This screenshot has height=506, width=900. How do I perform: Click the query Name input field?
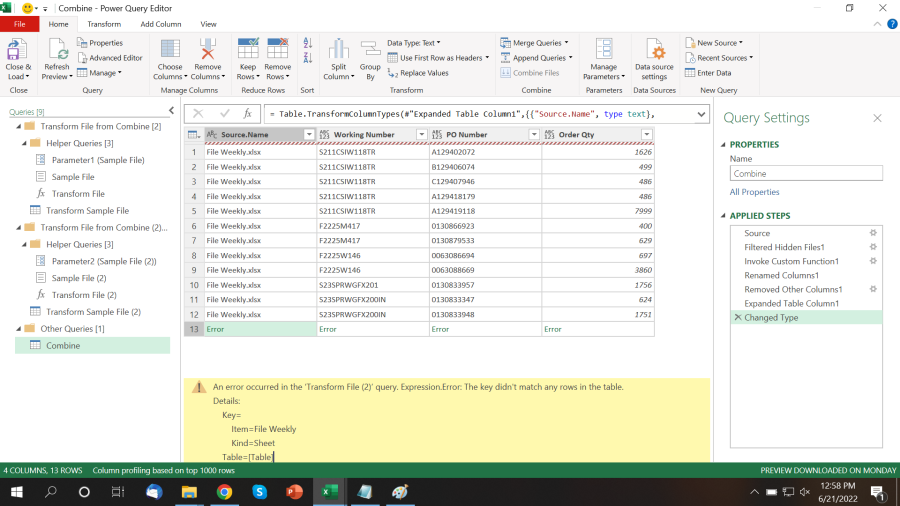coord(806,173)
